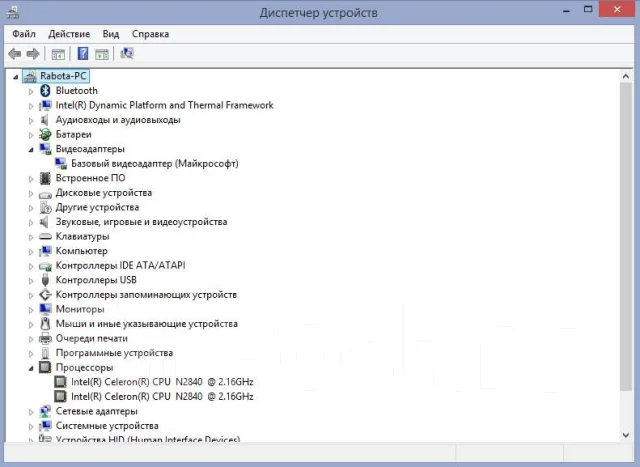This screenshot has height=467, width=640.
Task: Select the Сетевые адаптеры label
Action: (x=96, y=411)
